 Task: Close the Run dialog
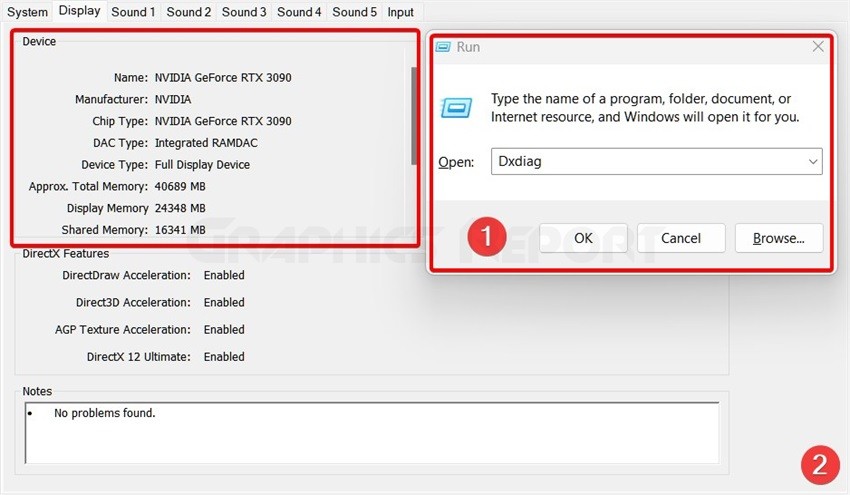[818, 47]
